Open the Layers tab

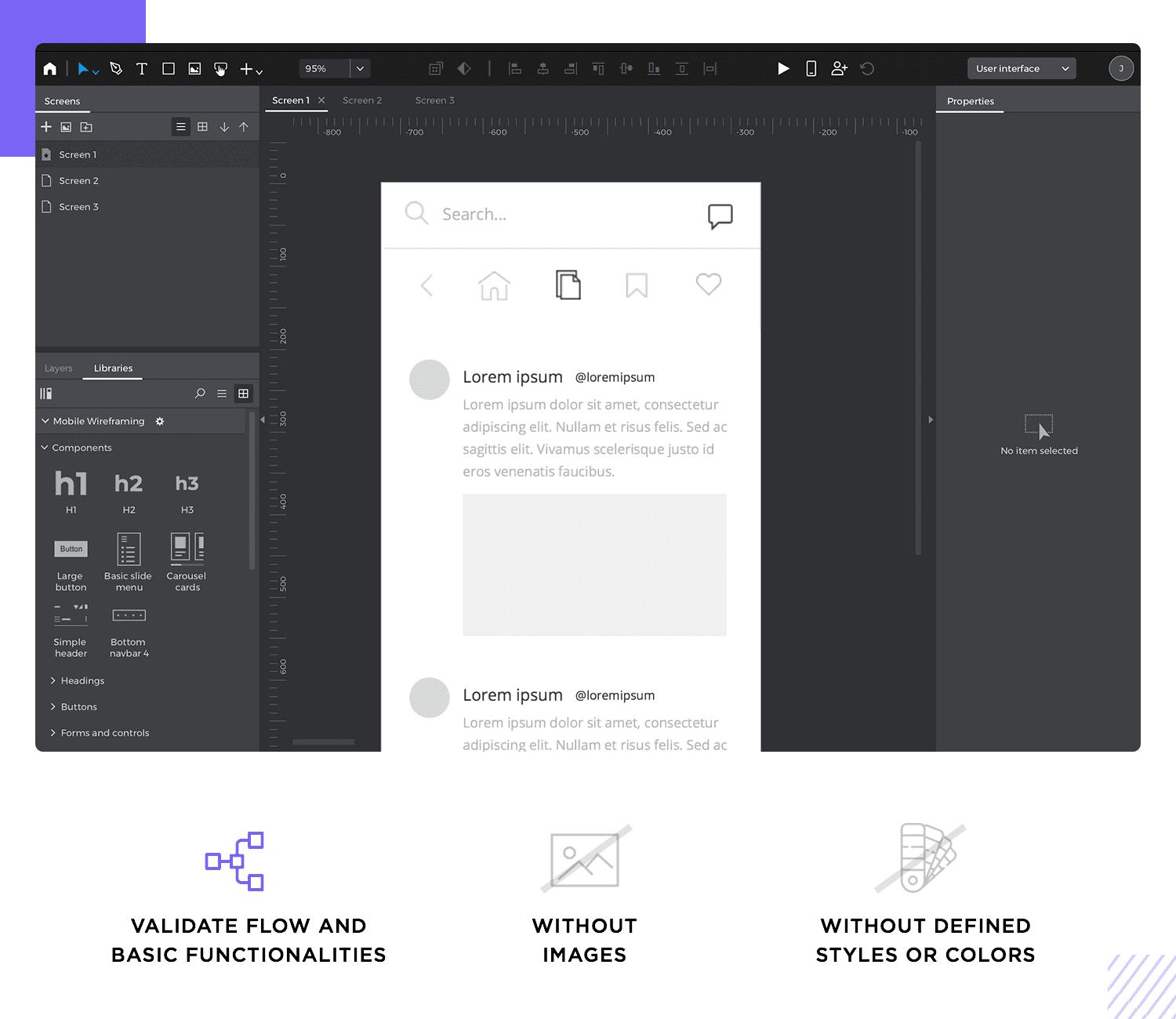pos(58,368)
